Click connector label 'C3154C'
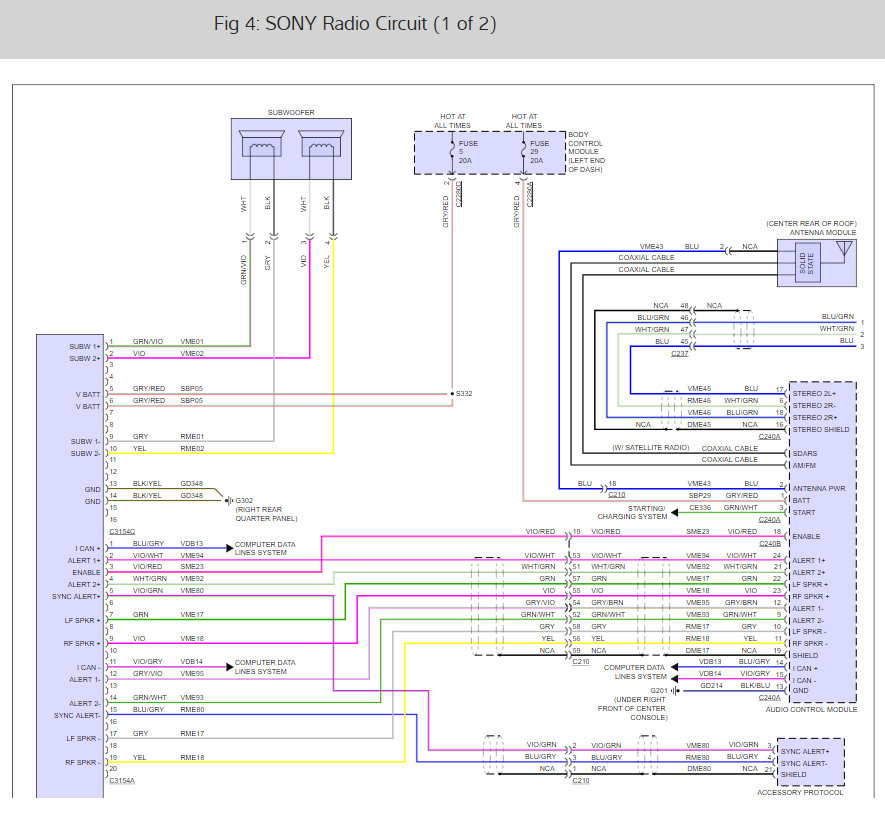 122,532
